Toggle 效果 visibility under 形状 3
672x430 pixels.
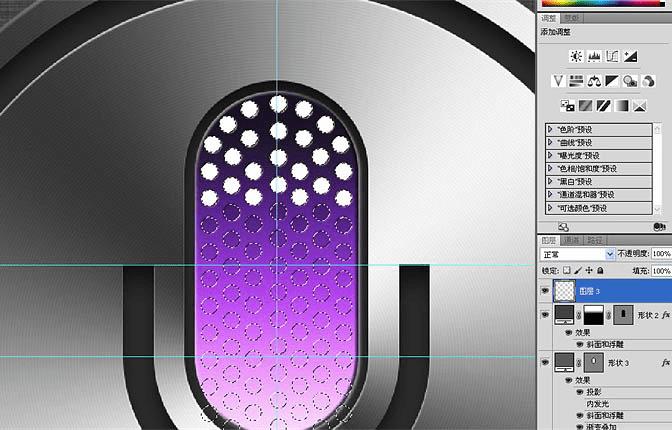[x=569, y=380]
